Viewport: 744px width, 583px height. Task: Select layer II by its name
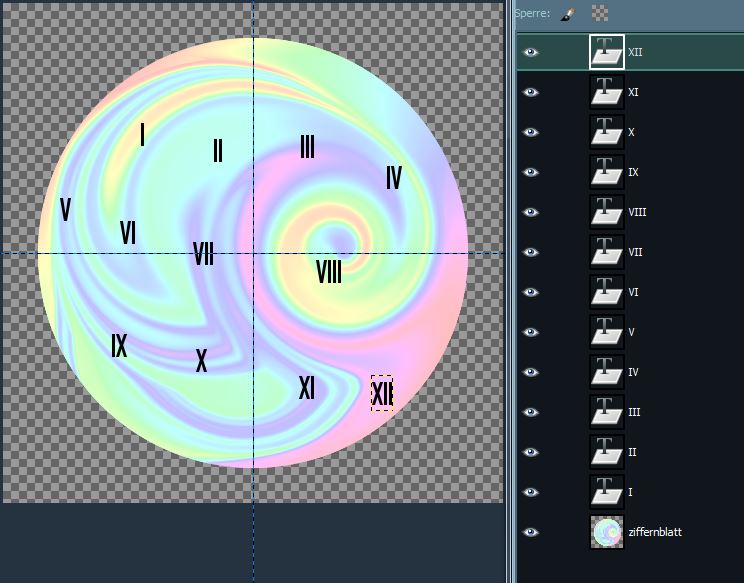[x=633, y=452]
